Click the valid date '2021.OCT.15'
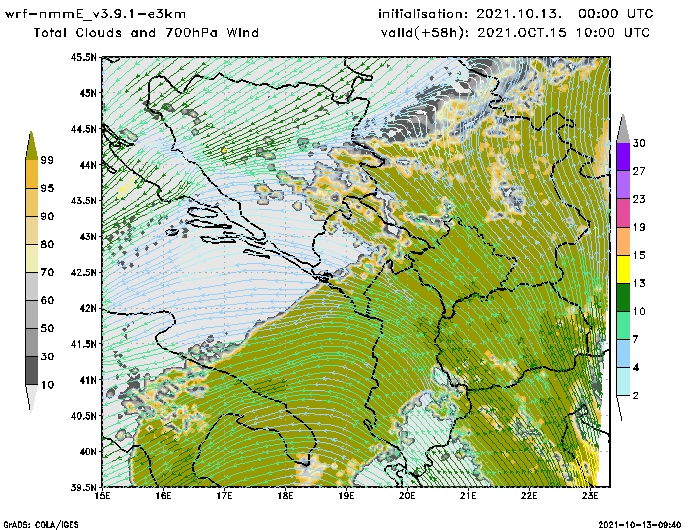700x530 pixels. [x=522, y=33]
